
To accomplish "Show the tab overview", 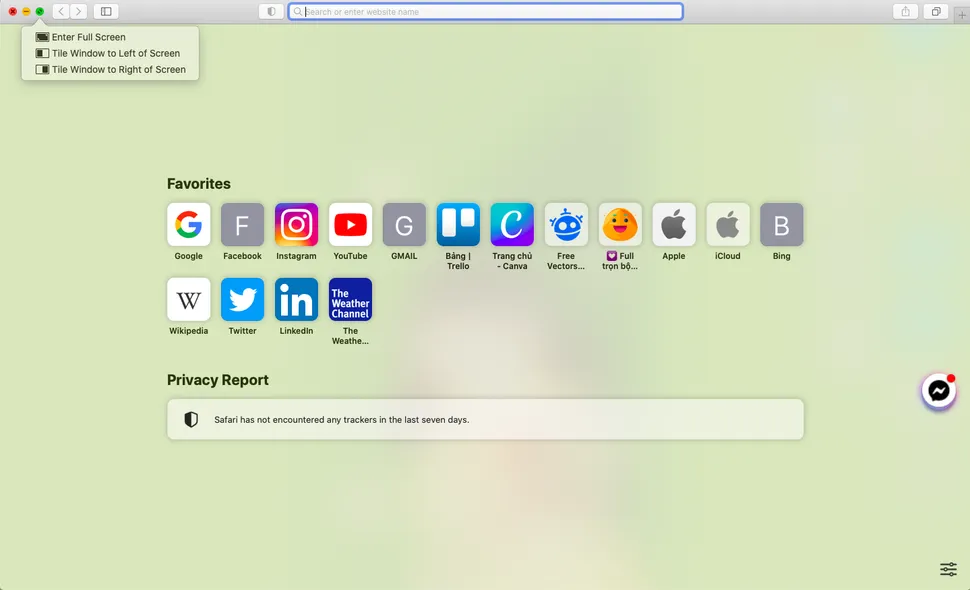I will coord(936,12).
